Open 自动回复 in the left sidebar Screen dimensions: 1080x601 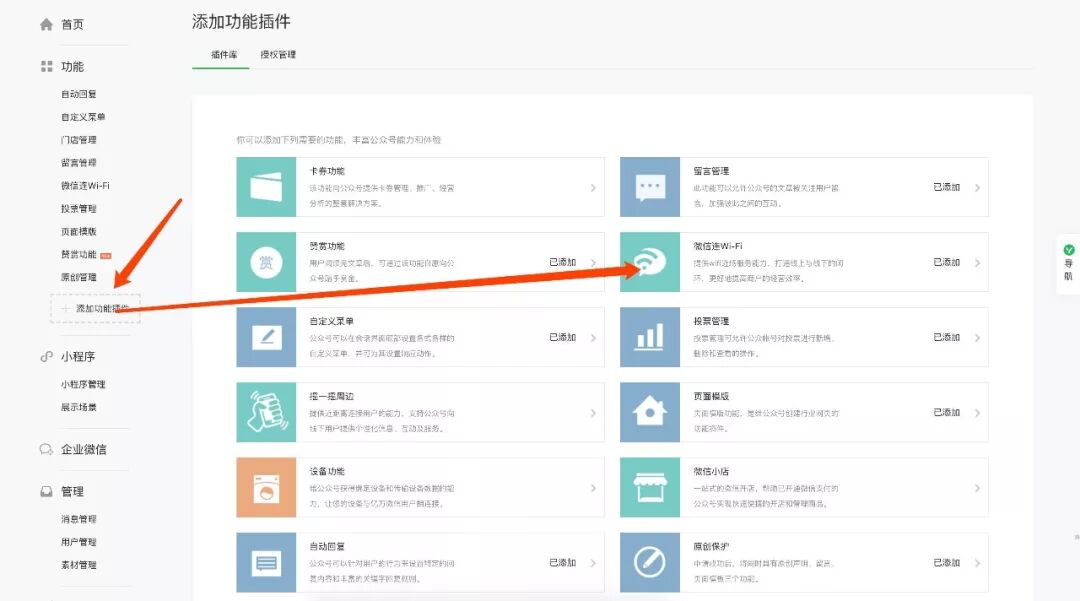pos(79,94)
